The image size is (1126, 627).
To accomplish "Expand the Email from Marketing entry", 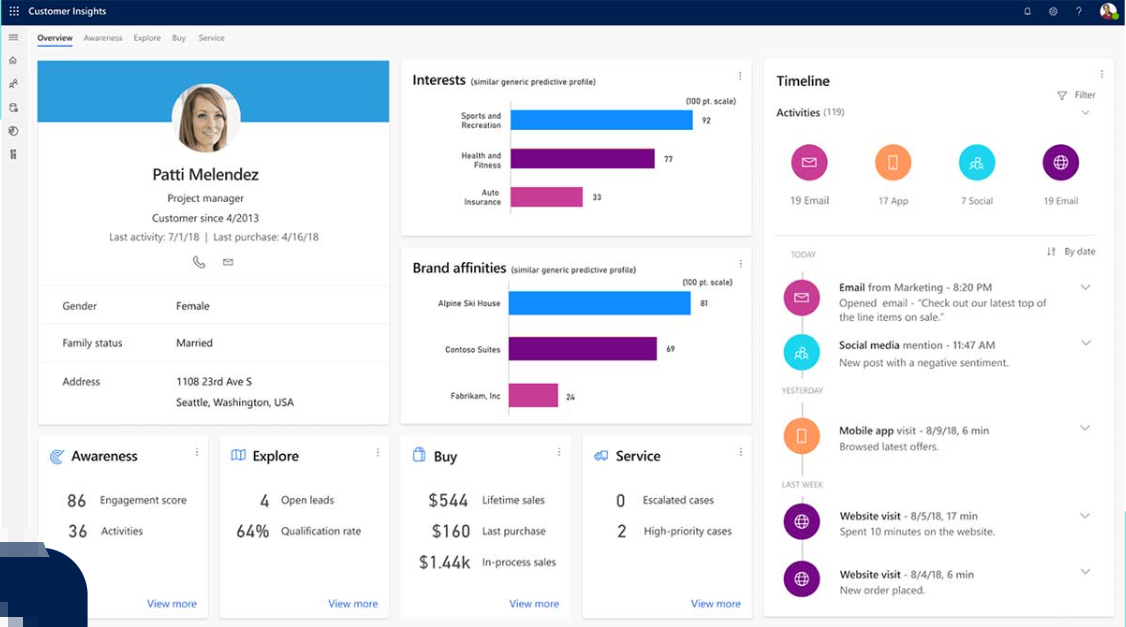I will tap(1085, 287).
